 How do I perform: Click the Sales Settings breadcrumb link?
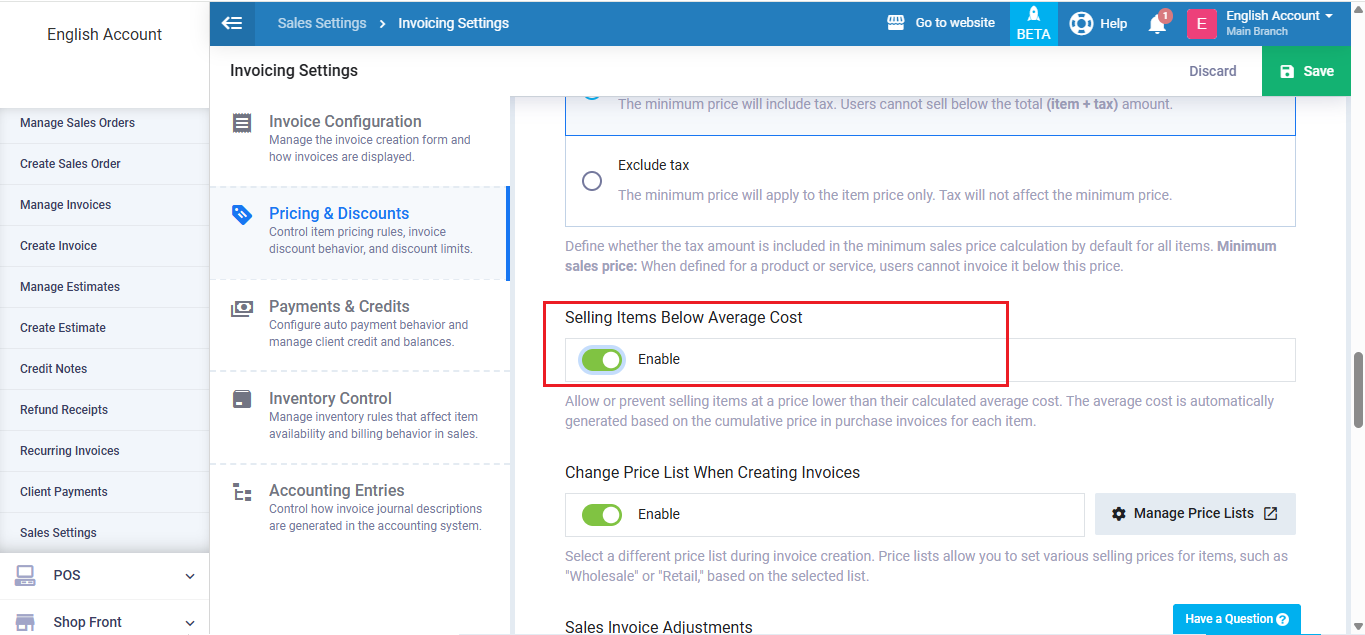point(322,23)
